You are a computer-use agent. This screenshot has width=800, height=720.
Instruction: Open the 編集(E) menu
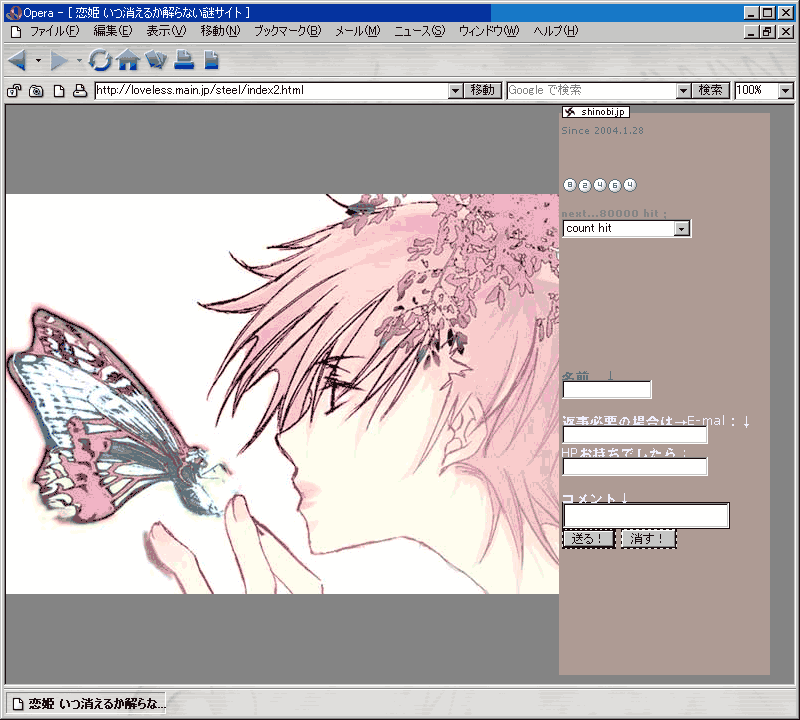[113, 31]
